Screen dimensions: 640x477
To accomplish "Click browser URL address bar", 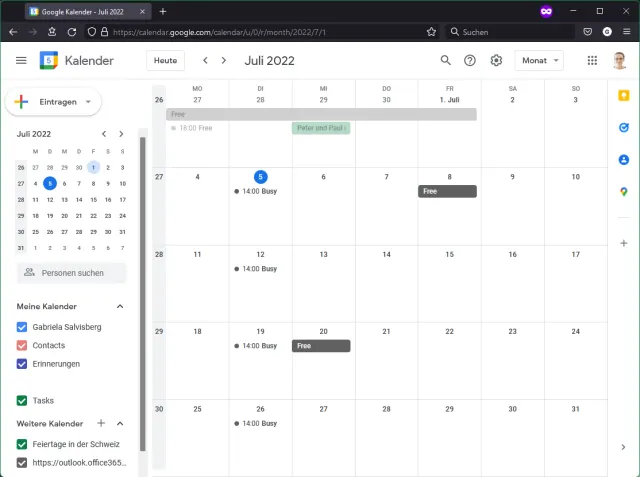I will coord(261,32).
